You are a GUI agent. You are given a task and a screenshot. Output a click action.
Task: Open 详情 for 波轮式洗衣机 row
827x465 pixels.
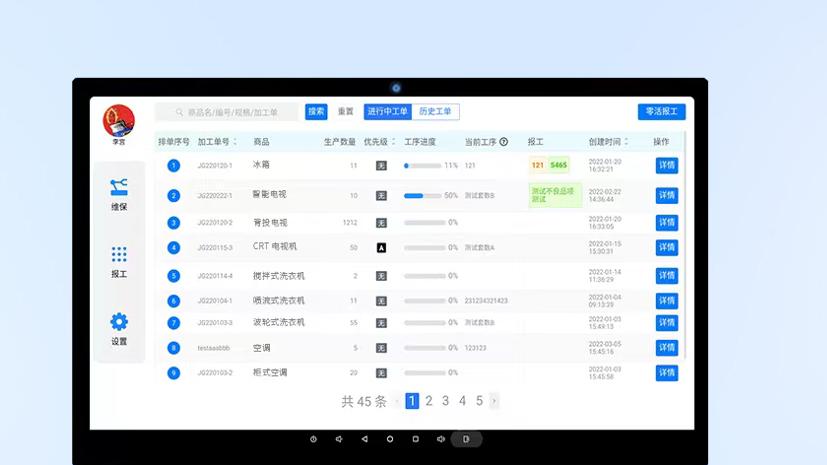click(x=667, y=323)
